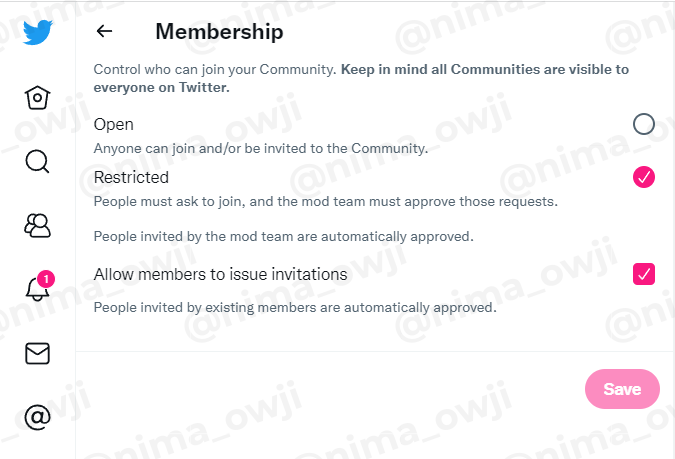Click the Restricted option label
Screen dimensions: 675x459
pyautogui.click(x=131, y=177)
